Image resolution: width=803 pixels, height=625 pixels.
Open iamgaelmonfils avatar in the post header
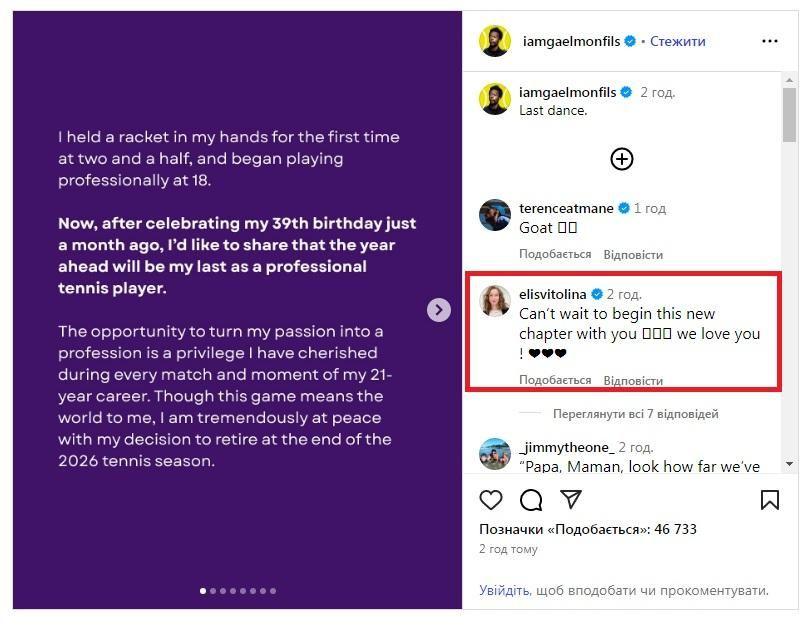coord(494,41)
